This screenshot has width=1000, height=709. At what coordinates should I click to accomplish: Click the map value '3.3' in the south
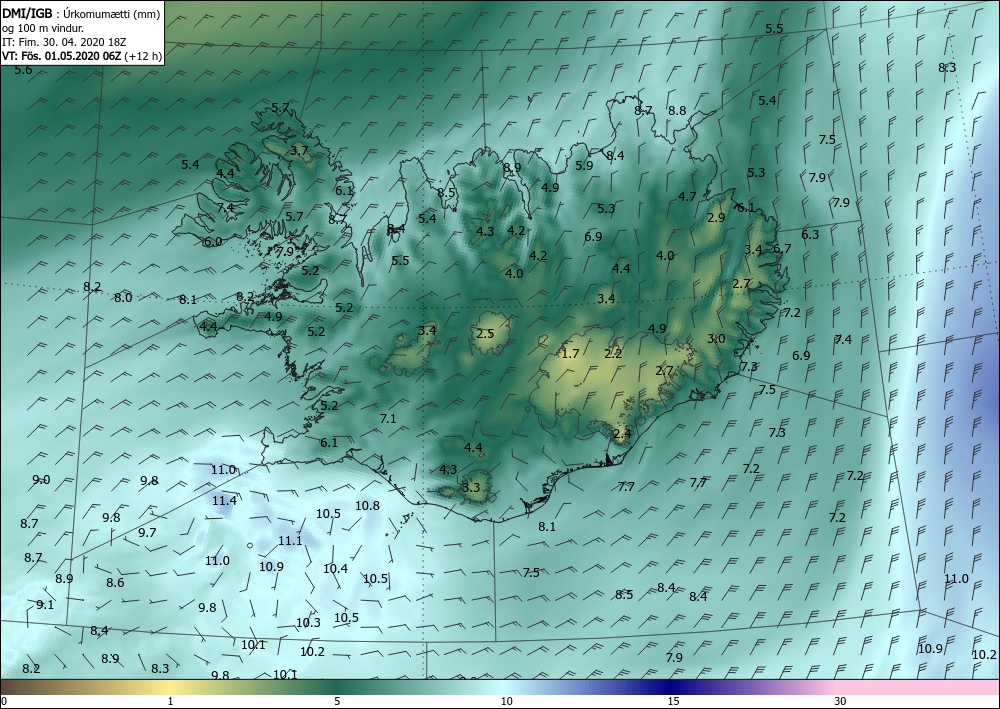(x=471, y=488)
